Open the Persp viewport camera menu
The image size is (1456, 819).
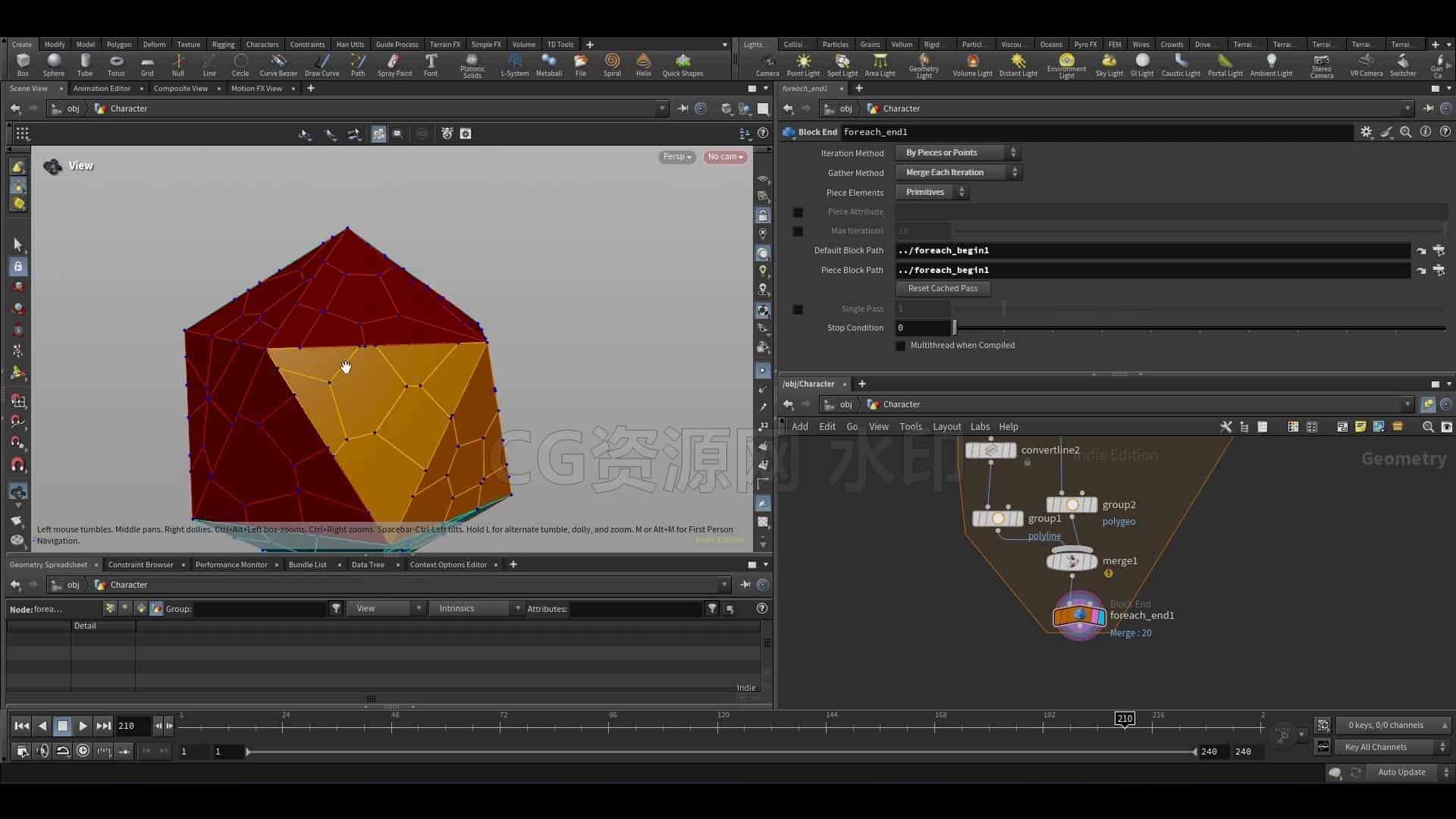point(676,157)
